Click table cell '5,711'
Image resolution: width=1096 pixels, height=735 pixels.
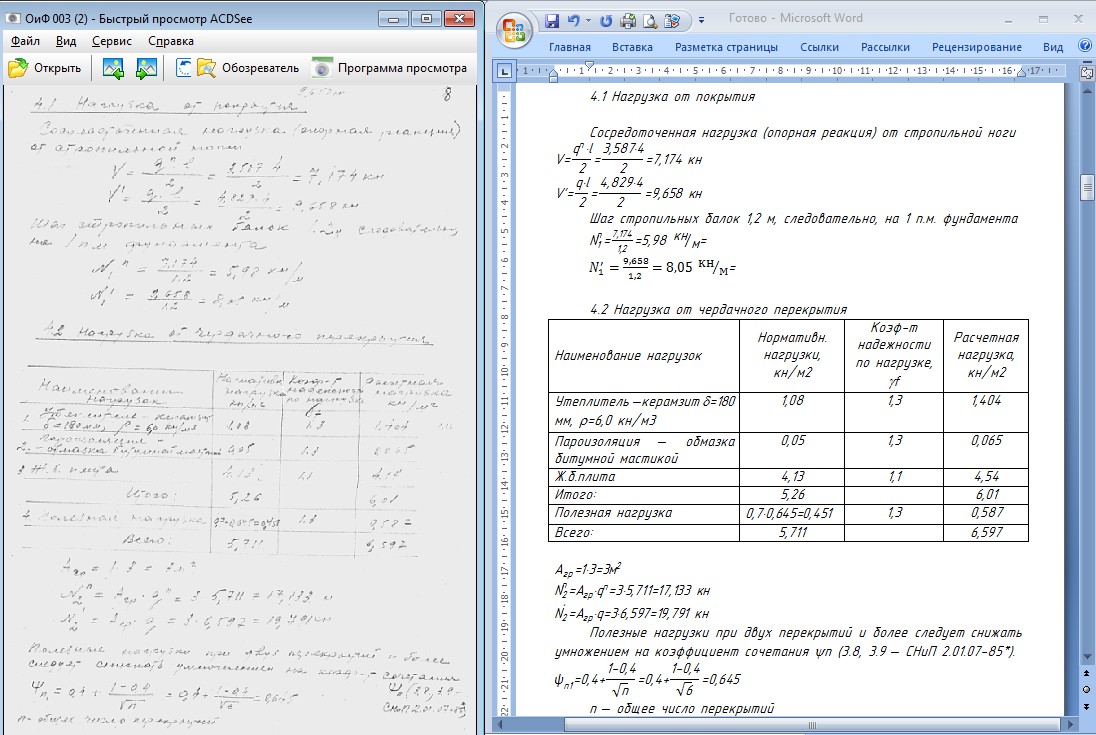793,532
